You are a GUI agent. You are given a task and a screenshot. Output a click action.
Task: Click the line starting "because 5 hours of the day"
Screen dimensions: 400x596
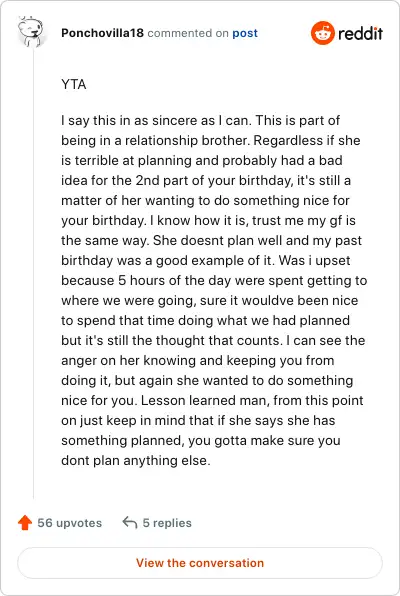214,281
